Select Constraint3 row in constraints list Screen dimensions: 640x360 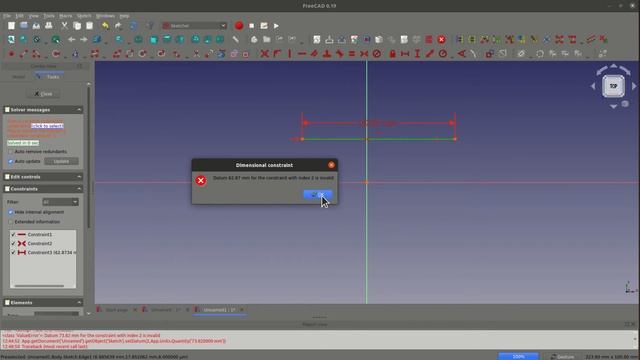click(43, 253)
